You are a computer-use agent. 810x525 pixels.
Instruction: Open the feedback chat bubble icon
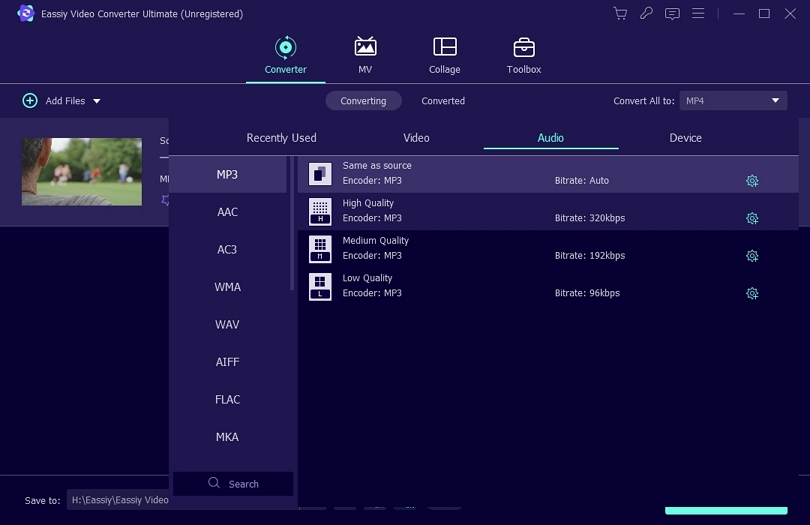pyautogui.click(x=672, y=13)
